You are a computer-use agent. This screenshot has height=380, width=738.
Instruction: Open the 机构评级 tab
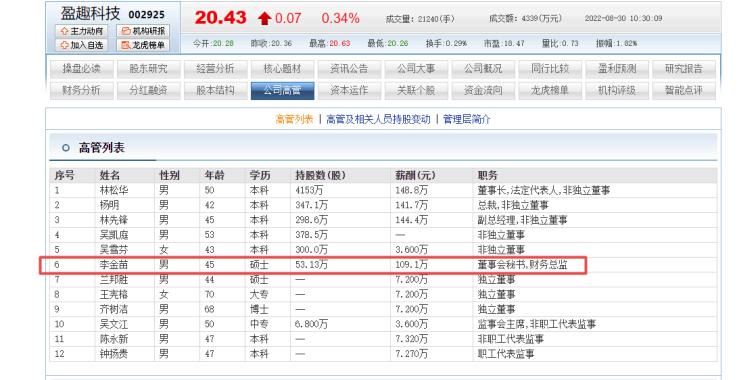617,90
